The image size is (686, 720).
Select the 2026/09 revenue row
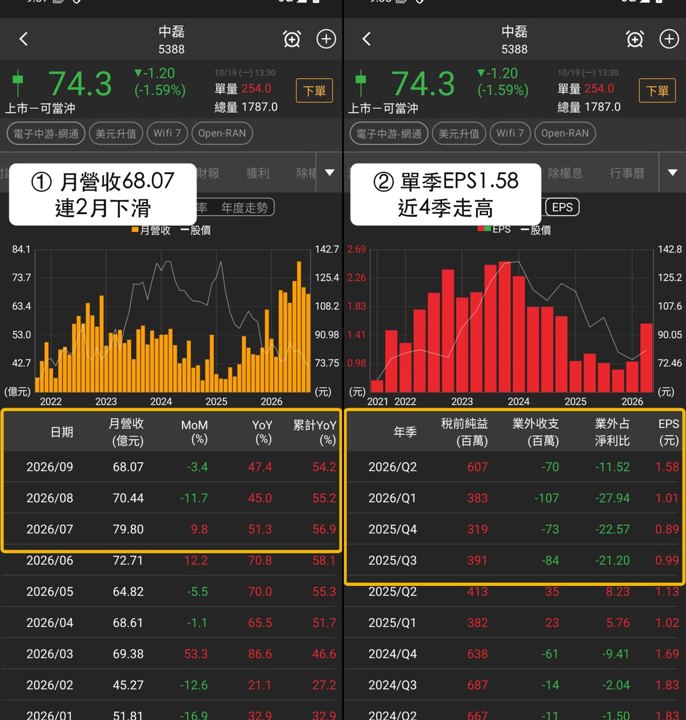point(171,467)
